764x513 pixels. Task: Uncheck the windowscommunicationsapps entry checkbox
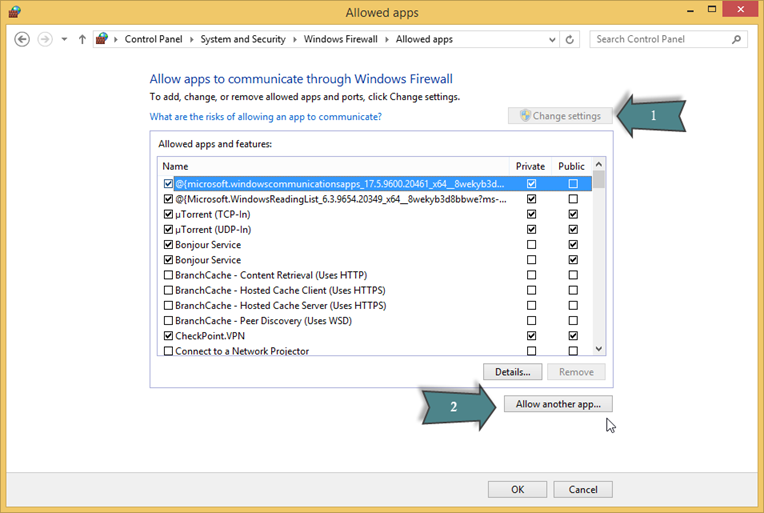click(x=168, y=184)
